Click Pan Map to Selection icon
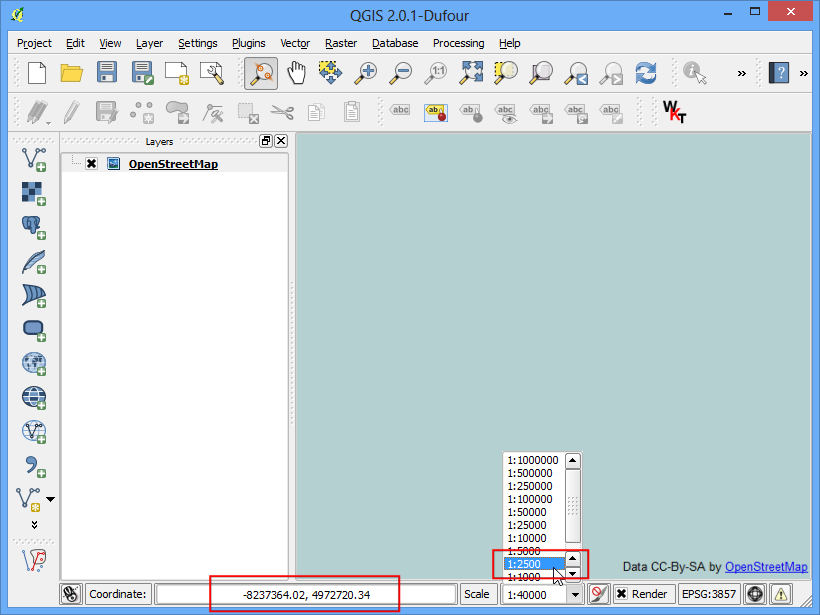This screenshot has width=820, height=615. pyautogui.click(x=331, y=73)
